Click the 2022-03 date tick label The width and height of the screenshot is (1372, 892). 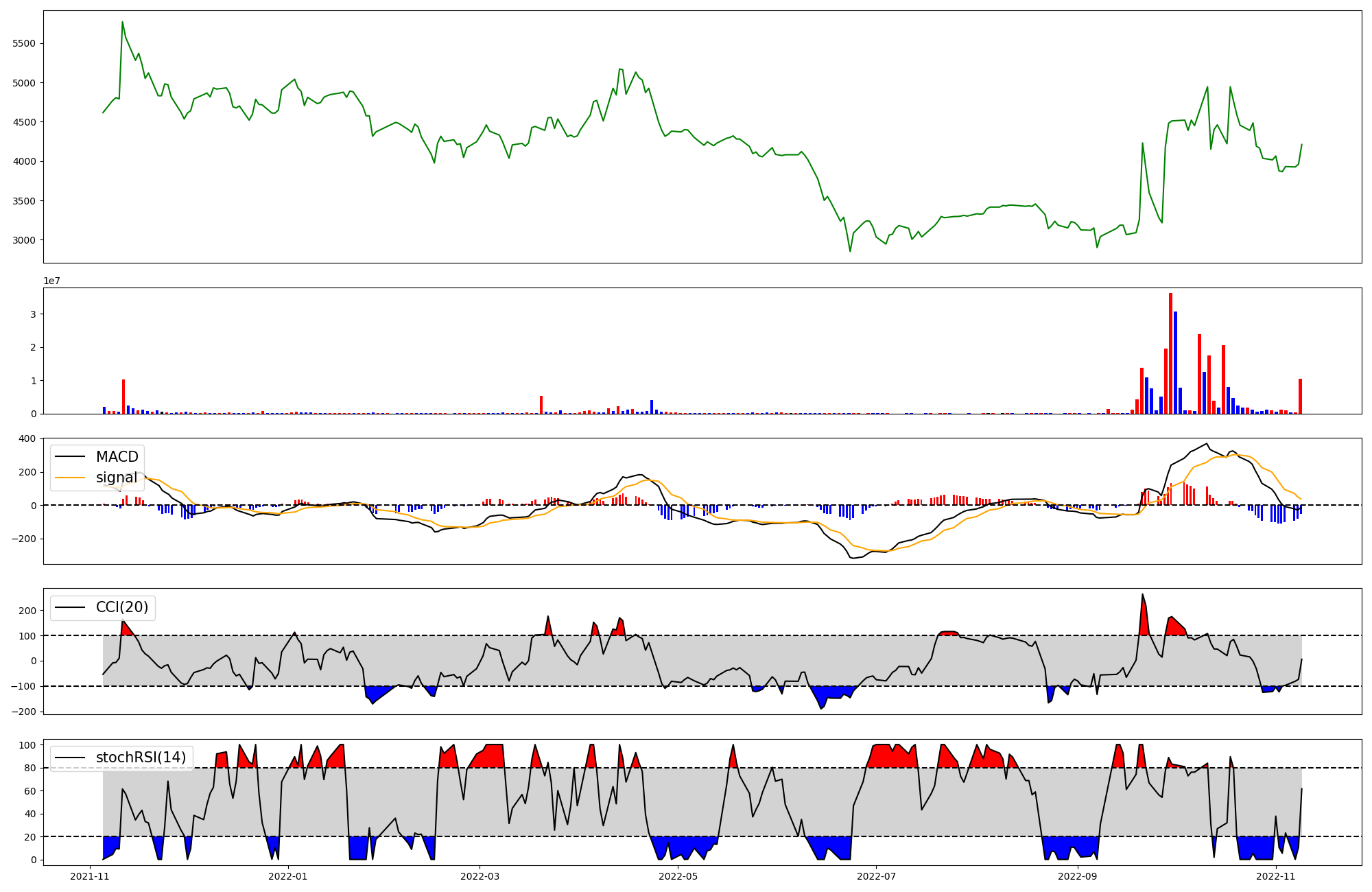pos(480,876)
